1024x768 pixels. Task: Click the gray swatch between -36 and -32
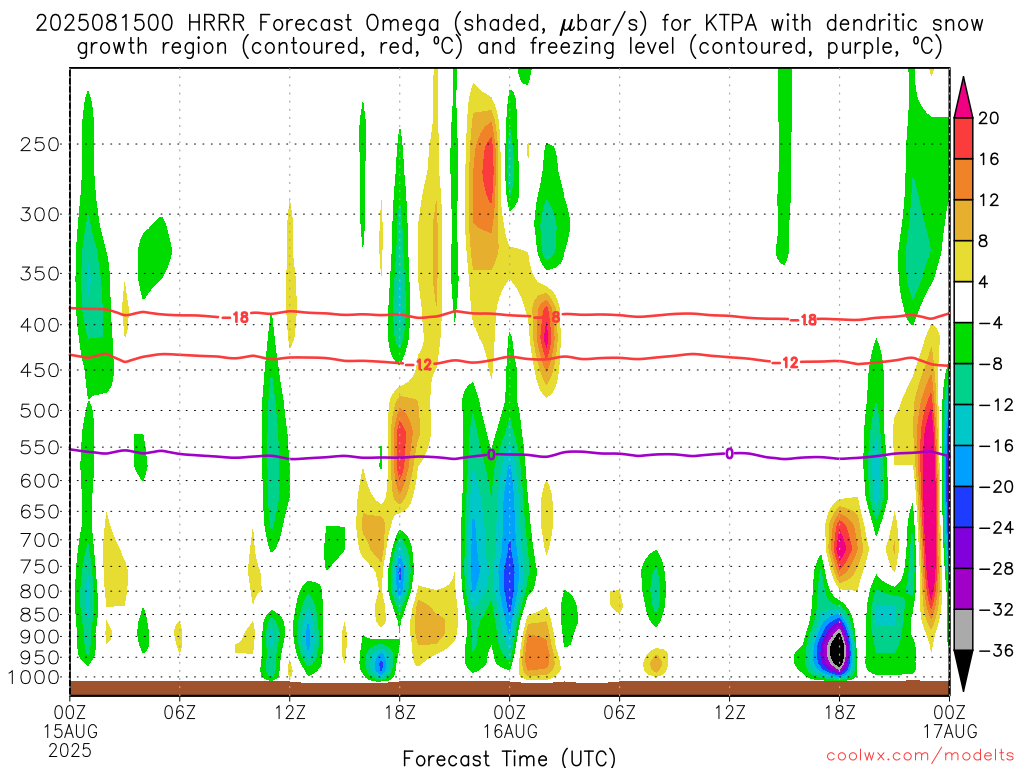963,630
